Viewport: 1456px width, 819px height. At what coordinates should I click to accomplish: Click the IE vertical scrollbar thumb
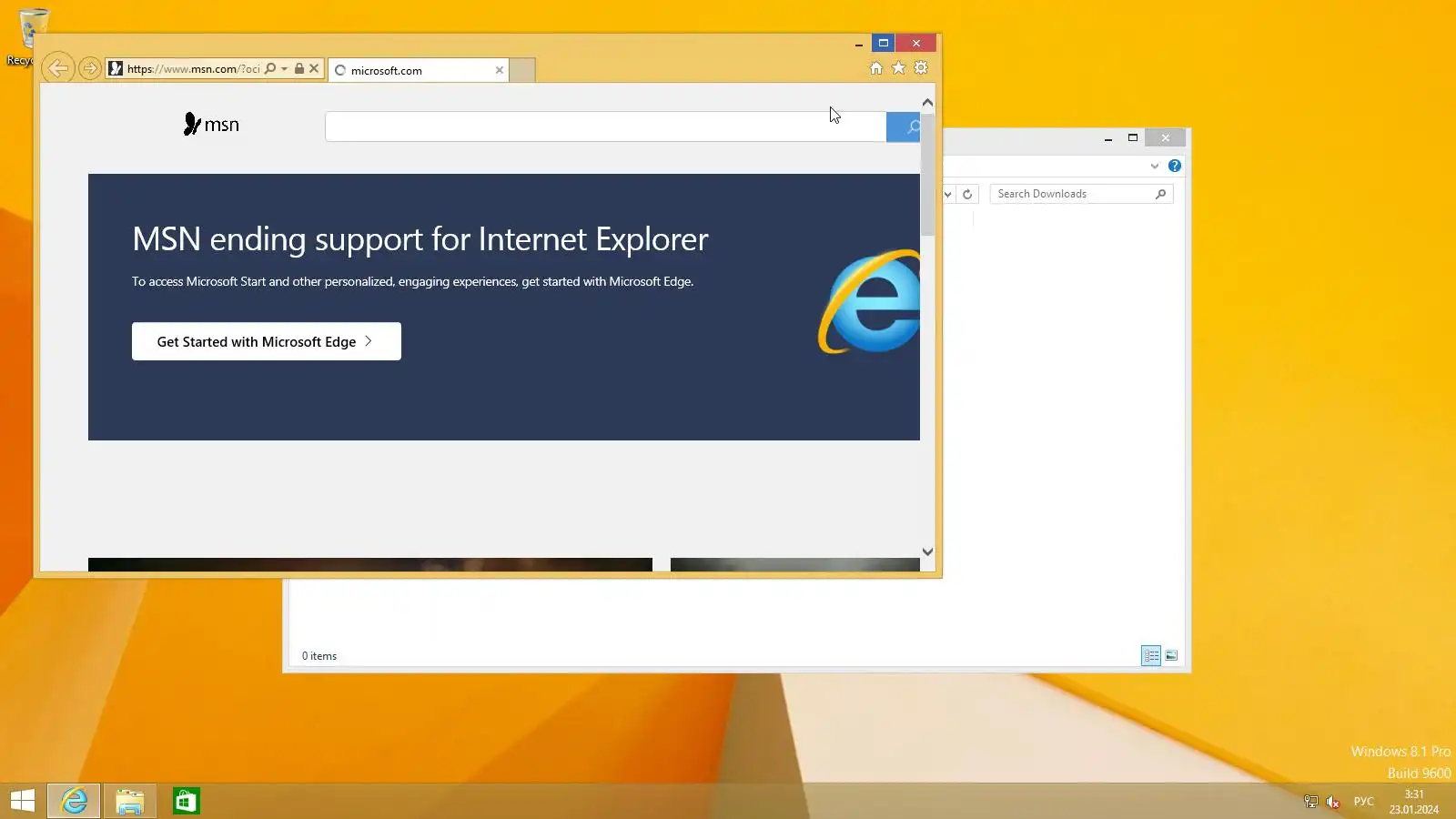point(927,175)
